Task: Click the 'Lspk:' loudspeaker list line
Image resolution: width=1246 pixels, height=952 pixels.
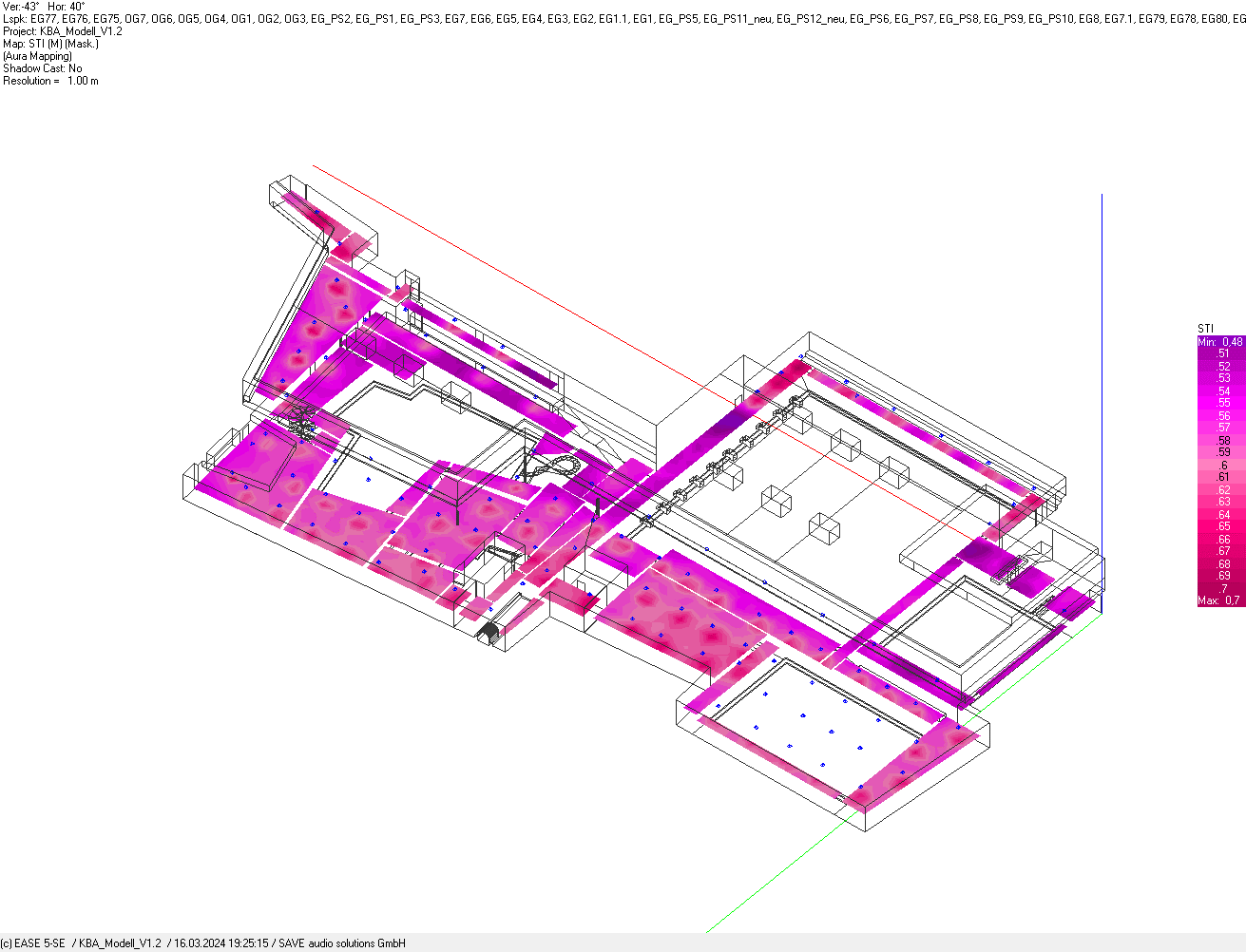Action: [x=623, y=19]
